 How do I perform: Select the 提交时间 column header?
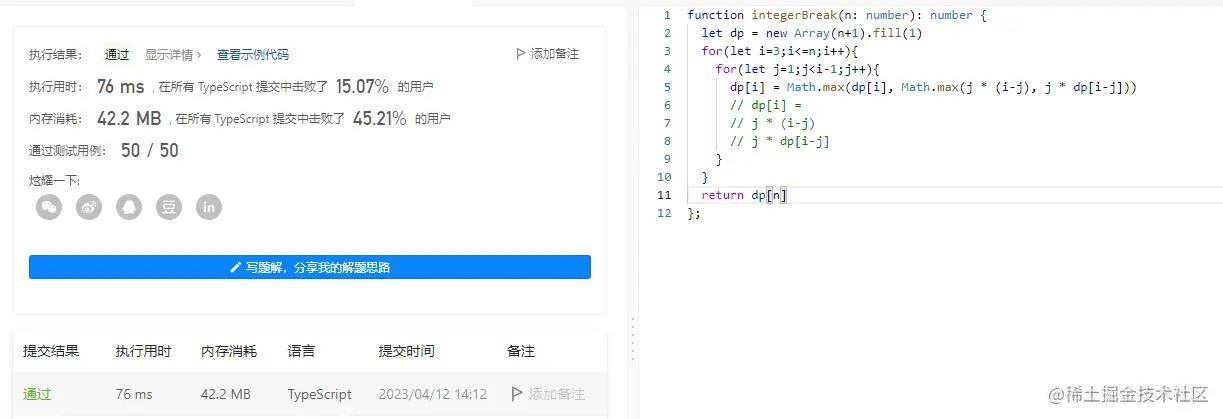pos(406,352)
